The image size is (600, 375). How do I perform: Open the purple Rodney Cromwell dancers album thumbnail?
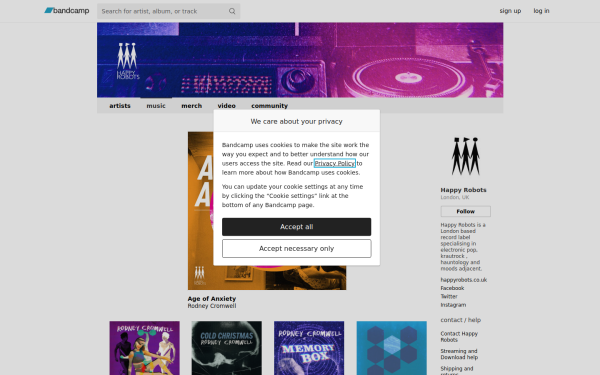144,348
